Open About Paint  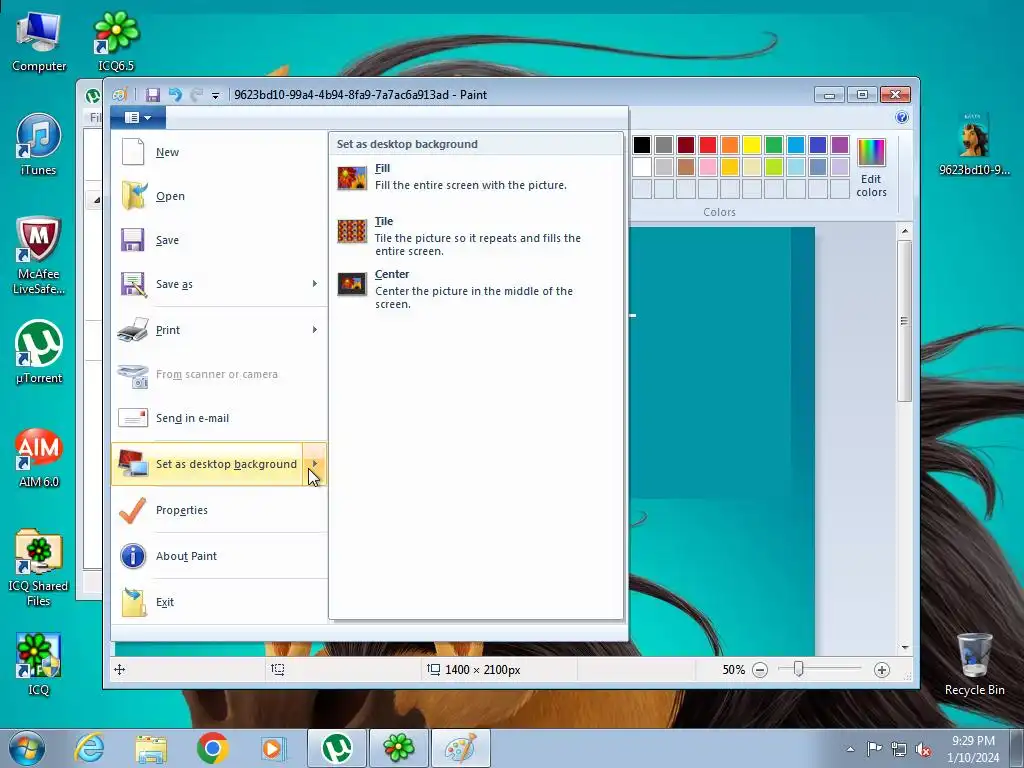point(219,556)
